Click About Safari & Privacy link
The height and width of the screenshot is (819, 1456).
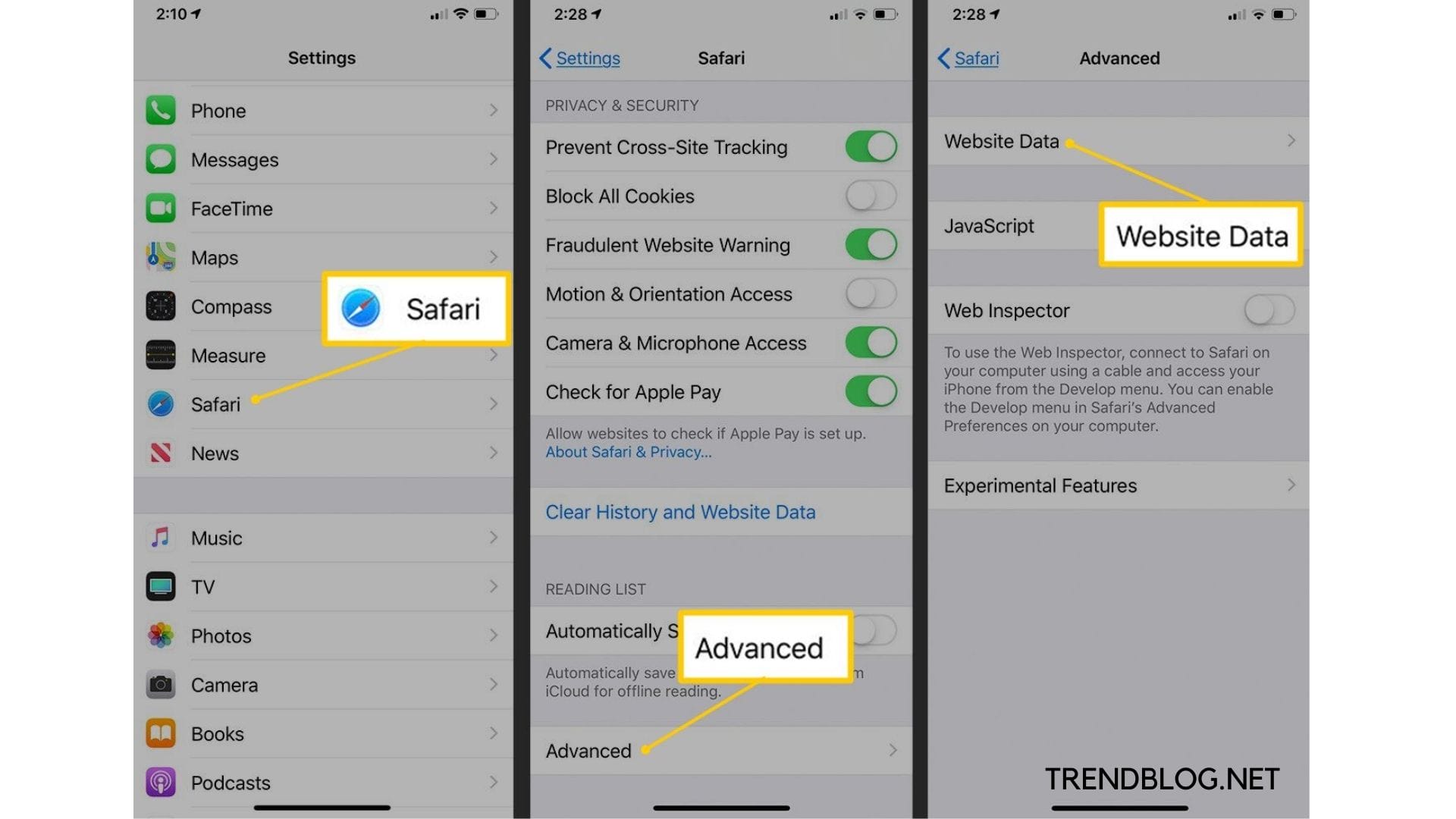click(x=628, y=452)
